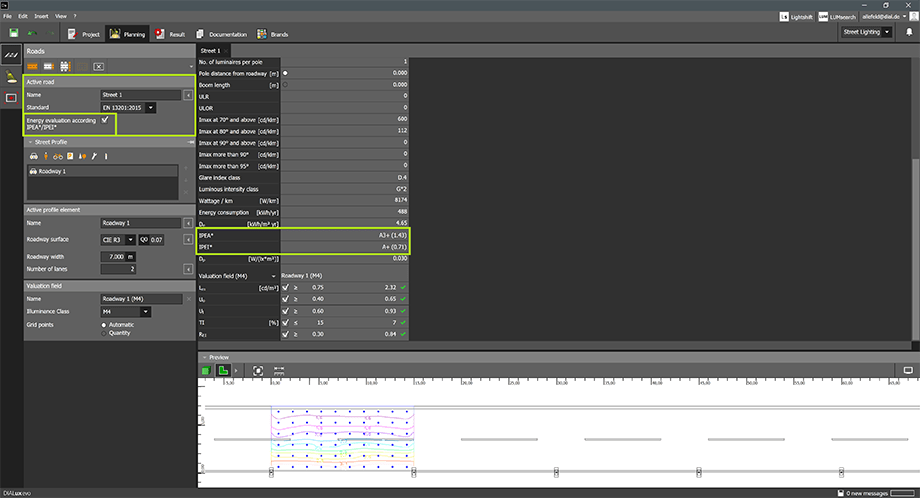
Task: Open the Insert menu
Action: [39, 17]
